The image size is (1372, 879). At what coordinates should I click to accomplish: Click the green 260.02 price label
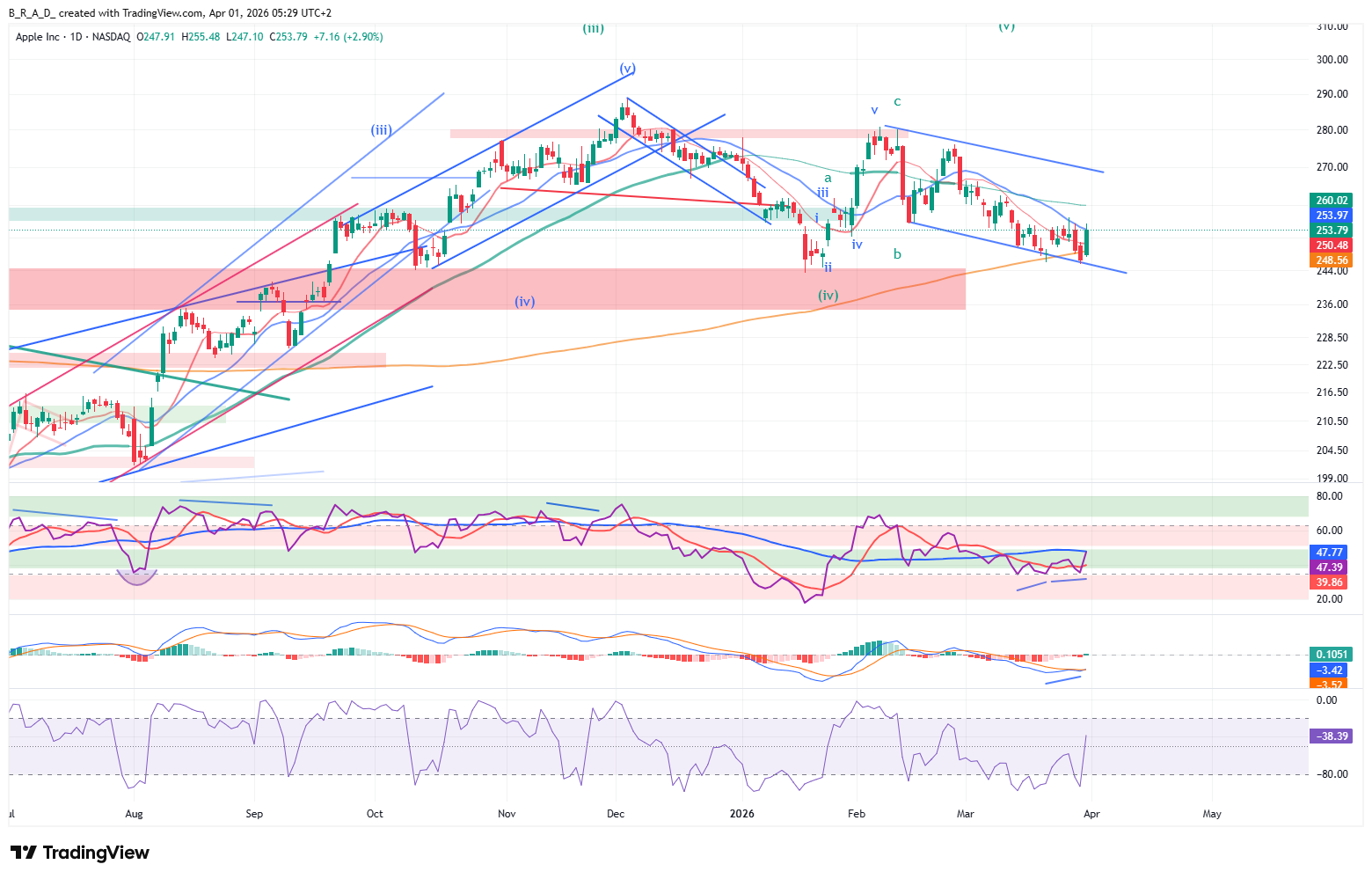(1332, 201)
